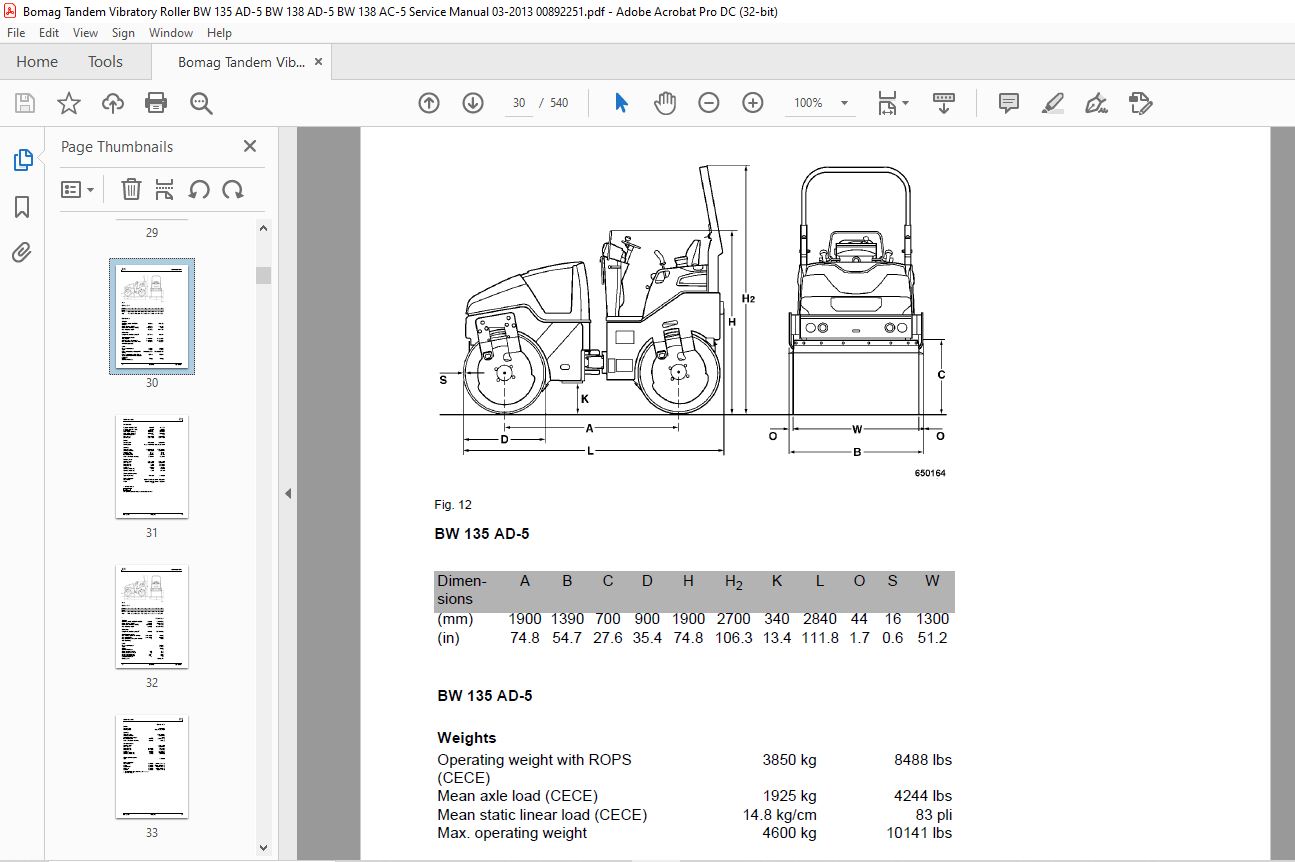Screen dimensions: 1295x862
Task: Delete pages with trash icon
Action: point(131,189)
